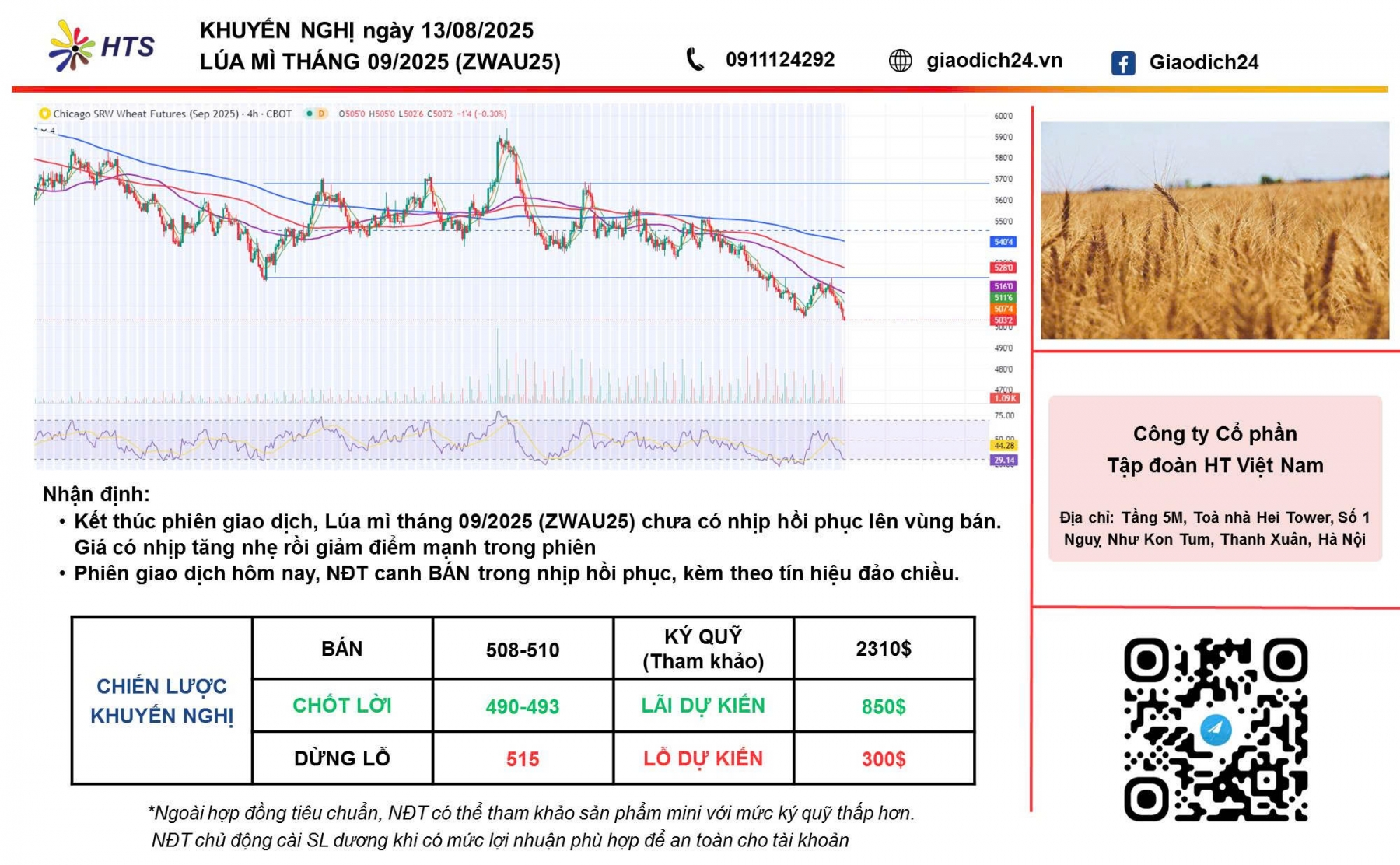
Task: Click the LỖ DỰ KIẾN cell
Action: point(703,758)
